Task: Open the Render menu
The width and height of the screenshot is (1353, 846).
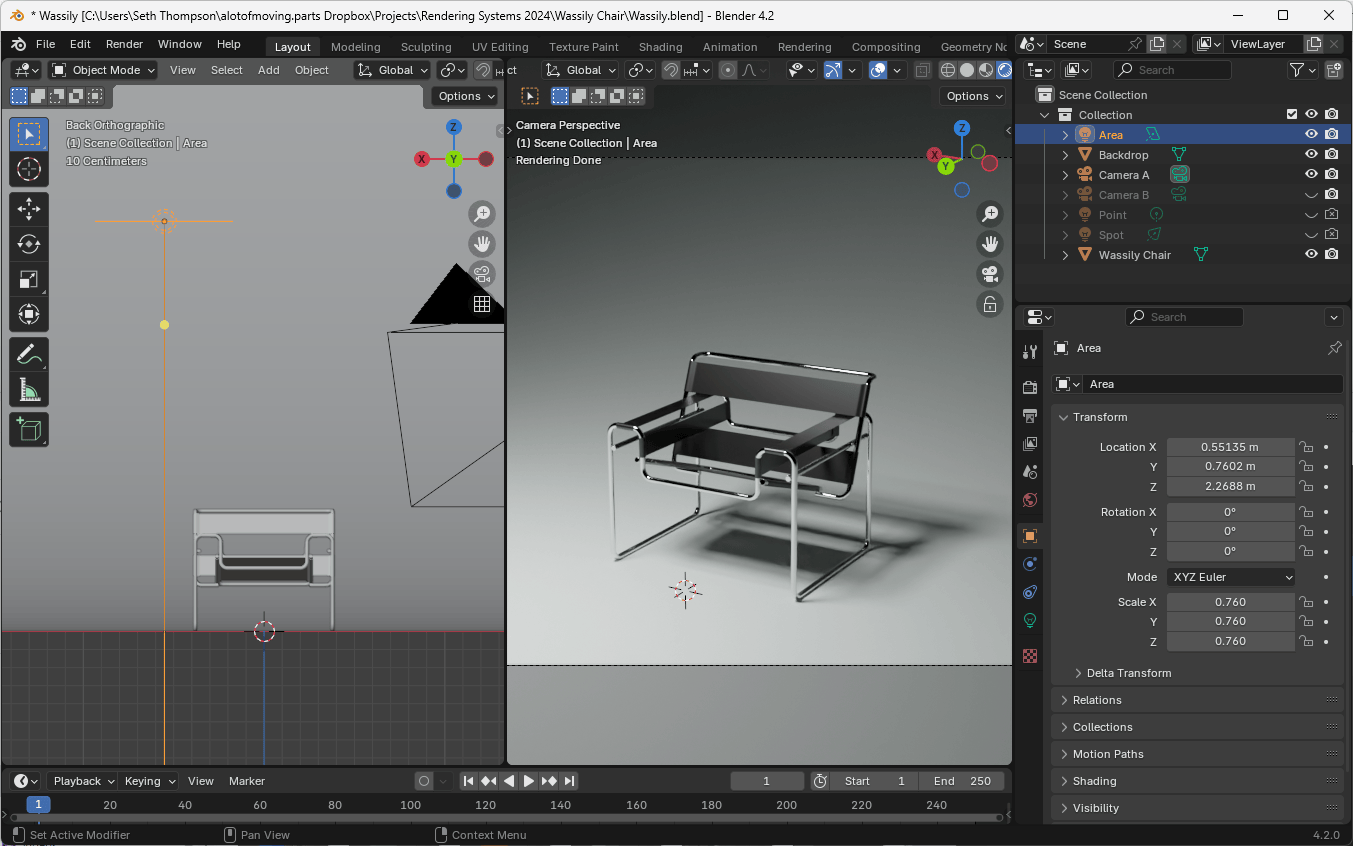Action: [124, 44]
